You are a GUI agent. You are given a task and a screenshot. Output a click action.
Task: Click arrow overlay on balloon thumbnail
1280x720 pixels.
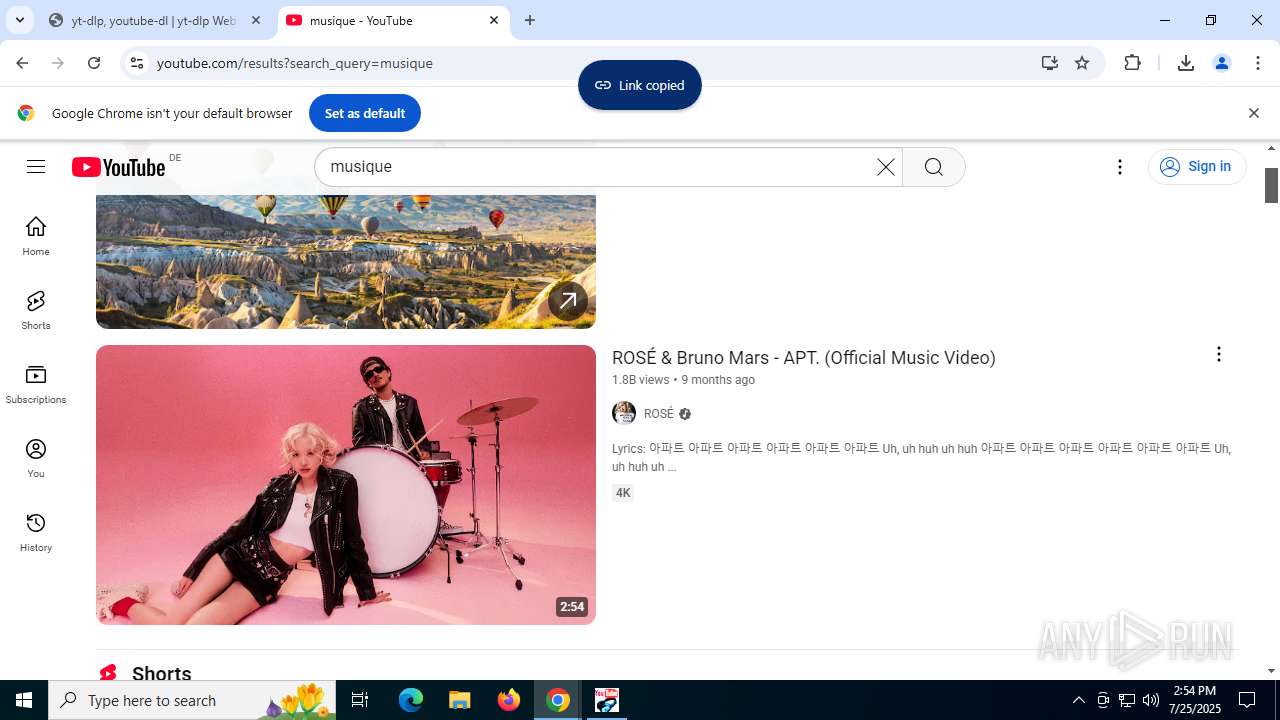coord(568,300)
